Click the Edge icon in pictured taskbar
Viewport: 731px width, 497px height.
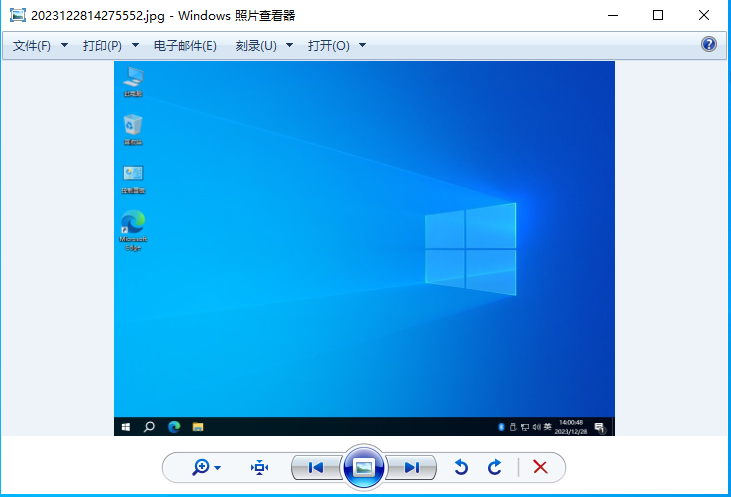pyautogui.click(x=174, y=427)
